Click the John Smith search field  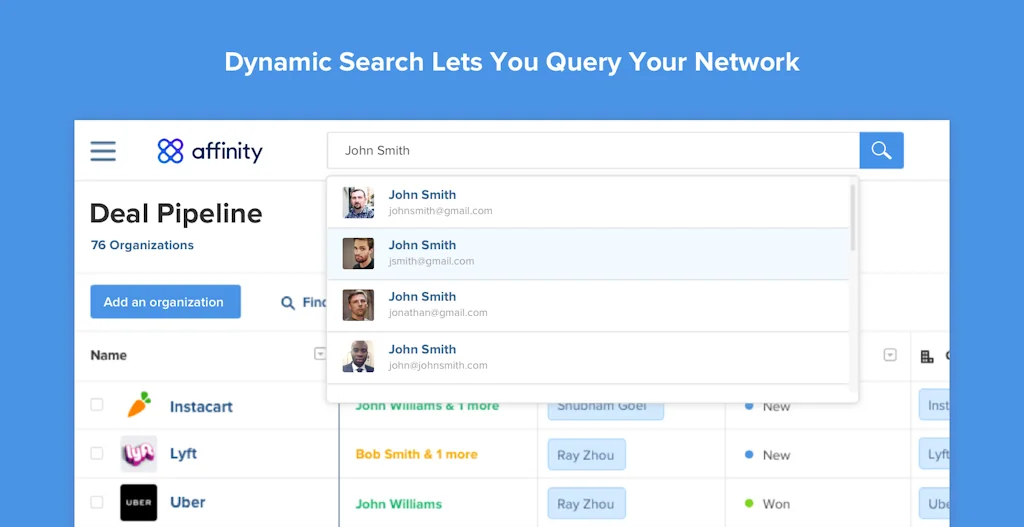click(592, 150)
